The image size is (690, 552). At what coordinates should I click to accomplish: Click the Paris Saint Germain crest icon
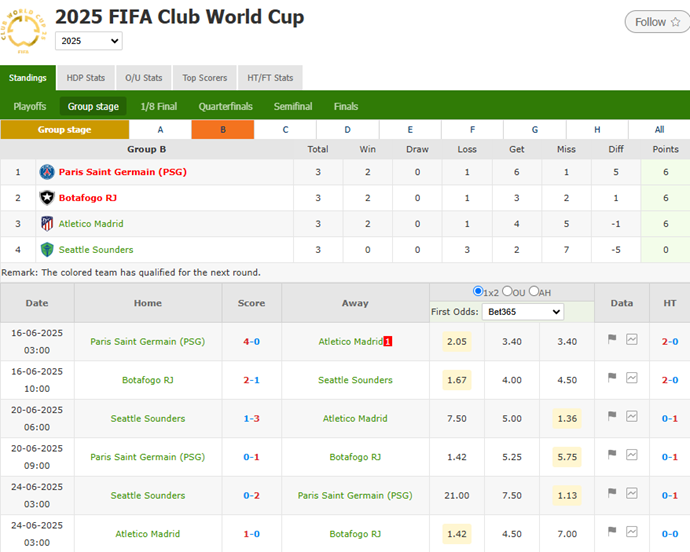[x=47, y=172]
